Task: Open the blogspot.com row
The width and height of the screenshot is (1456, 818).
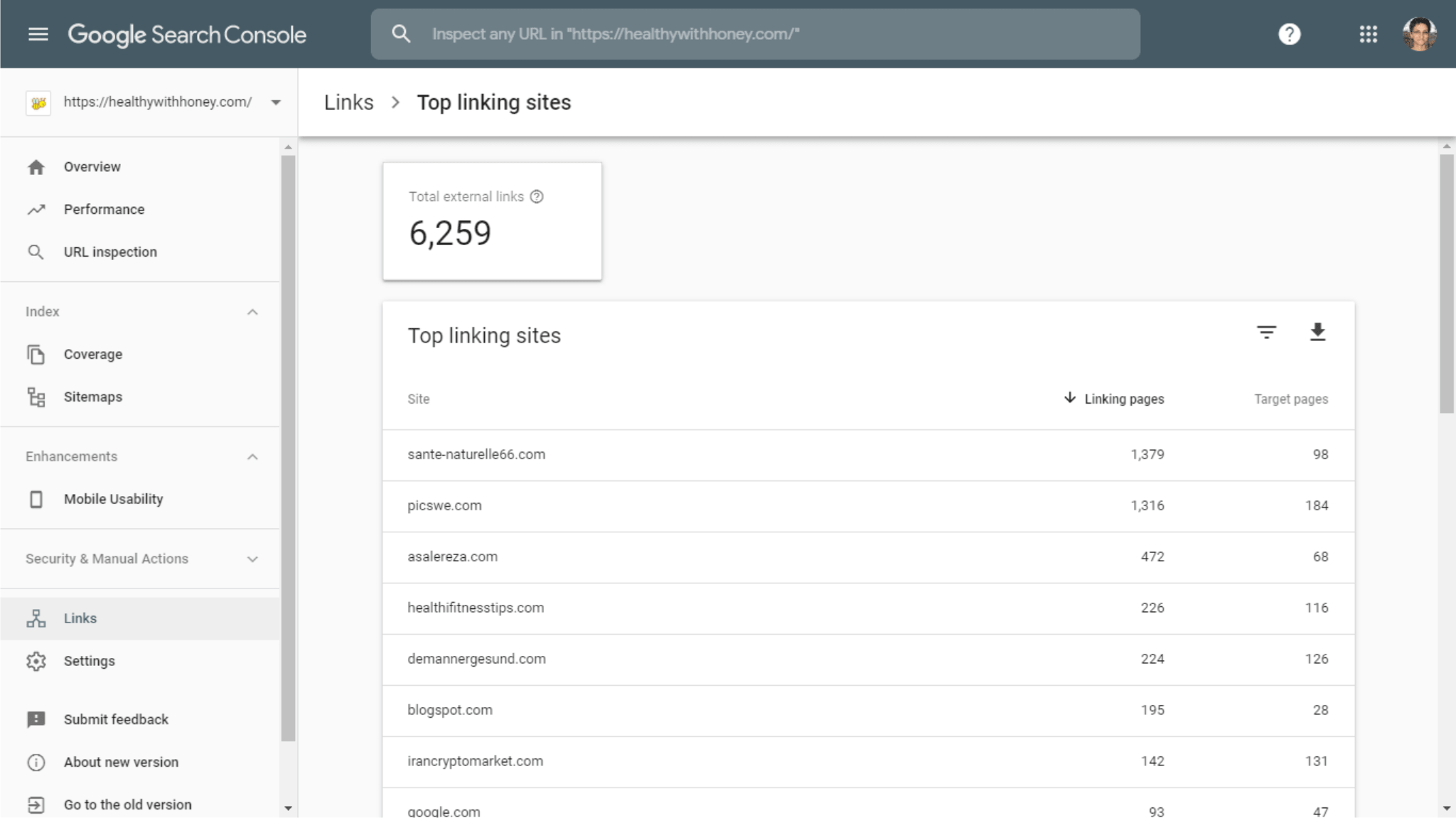Action: (x=868, y=711)
